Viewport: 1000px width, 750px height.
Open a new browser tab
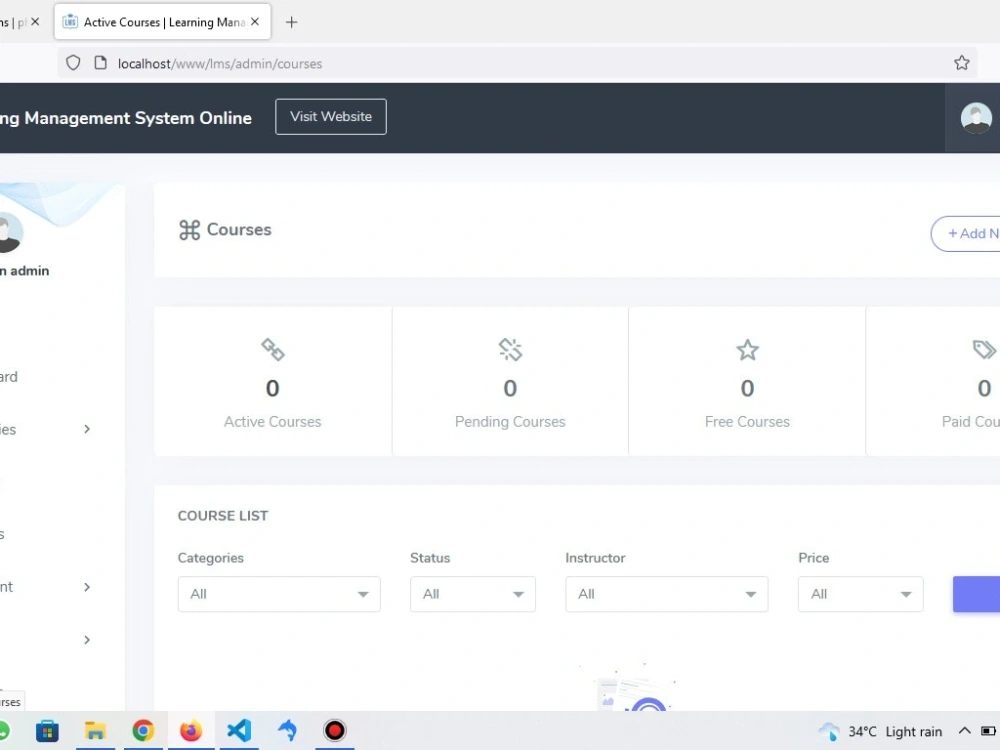[x=291, y=22]
